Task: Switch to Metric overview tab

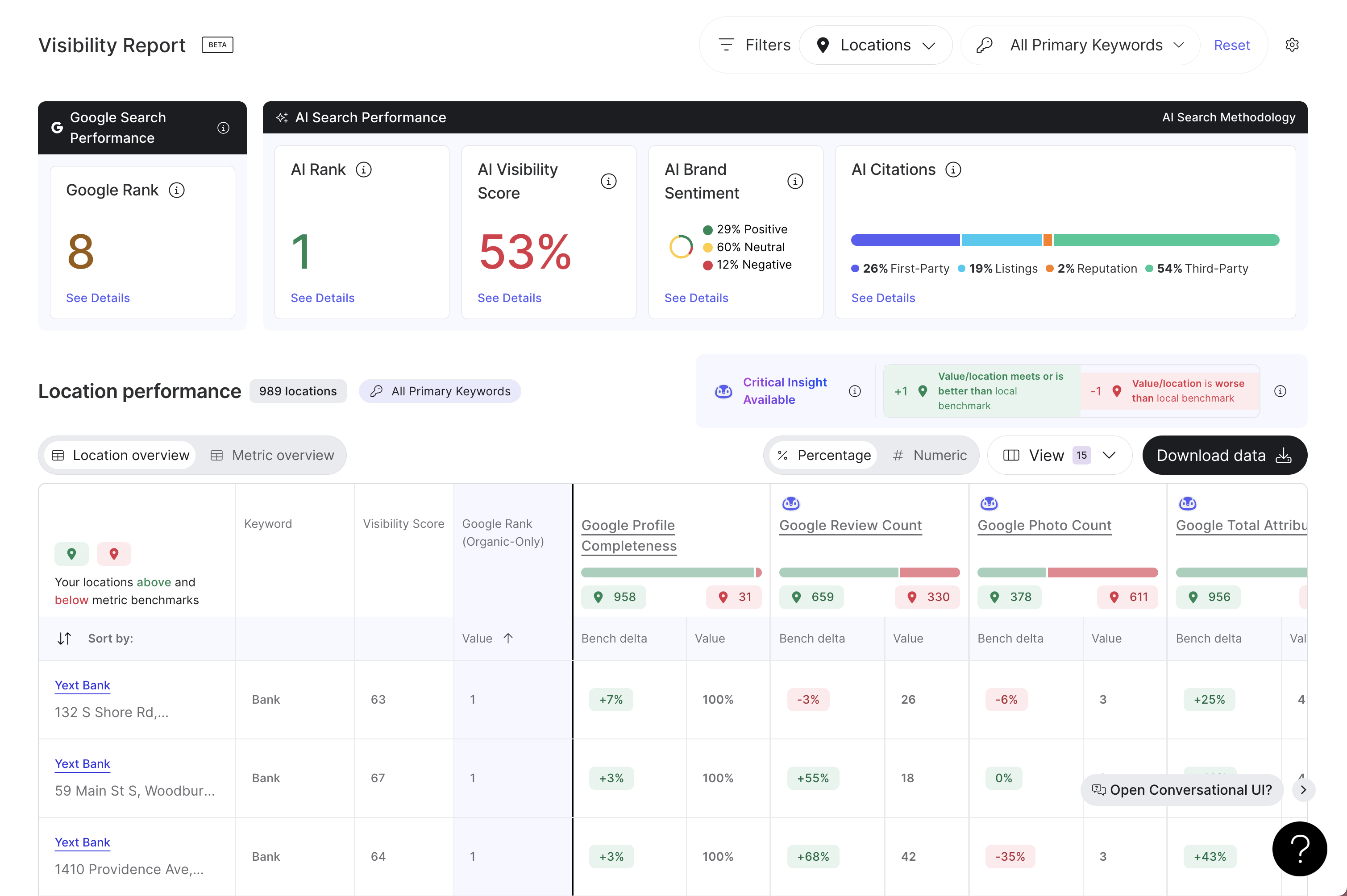Action: pos(272,455)
